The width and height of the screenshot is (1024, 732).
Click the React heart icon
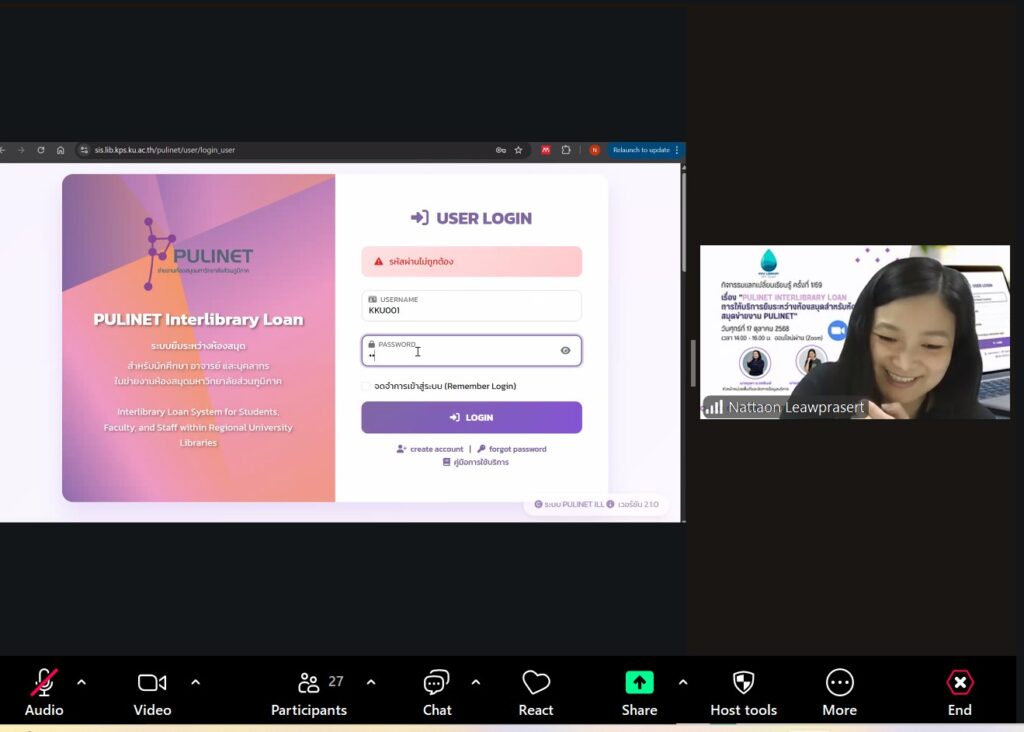click(536, 683)
